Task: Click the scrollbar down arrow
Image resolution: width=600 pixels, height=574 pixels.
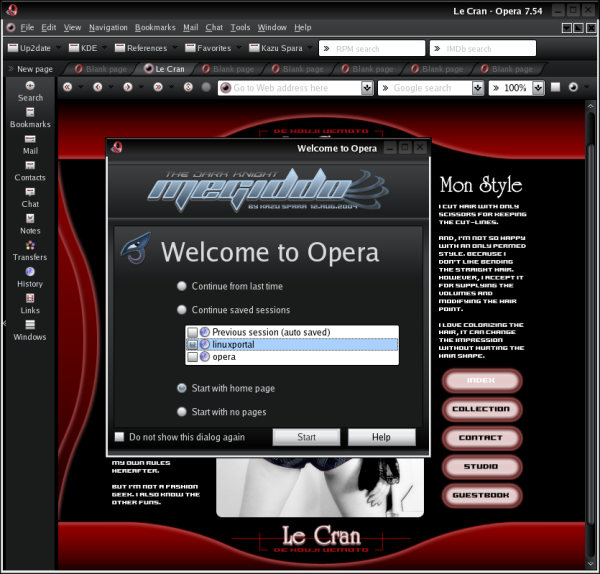Action: click(x=591, y=564)
